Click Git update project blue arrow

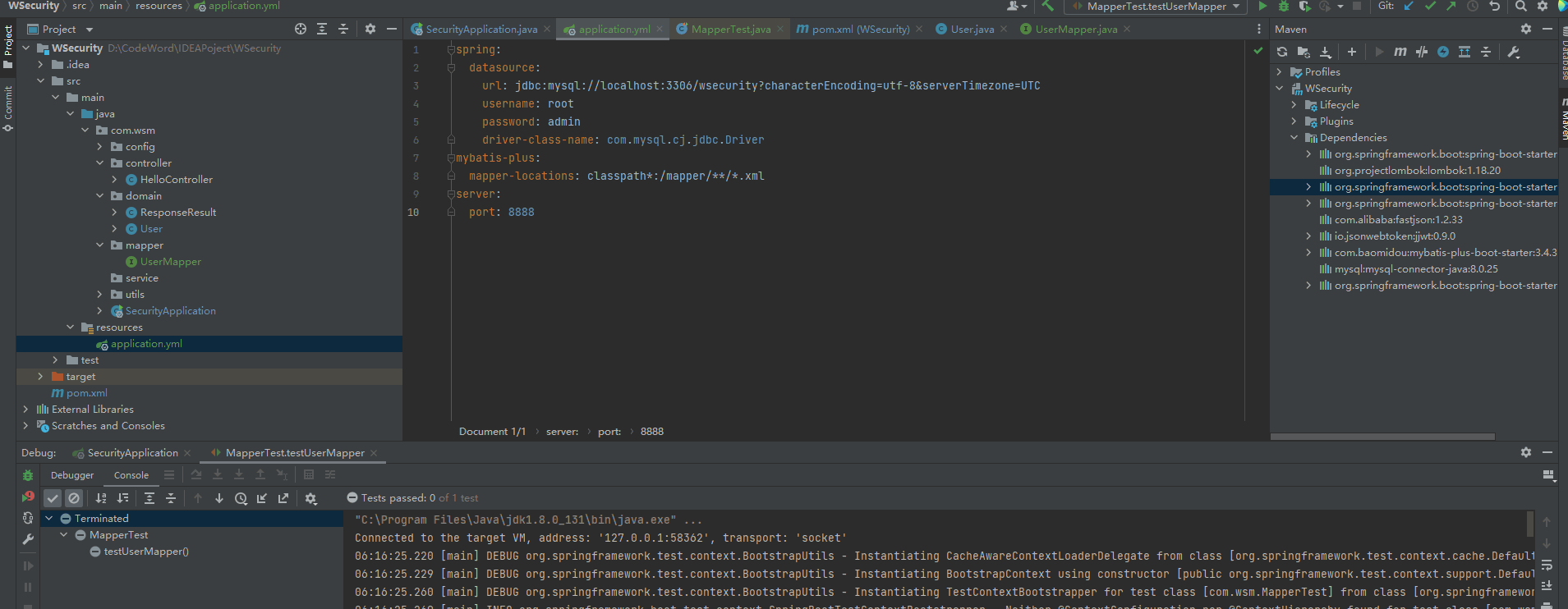(x=1409, y=6)
